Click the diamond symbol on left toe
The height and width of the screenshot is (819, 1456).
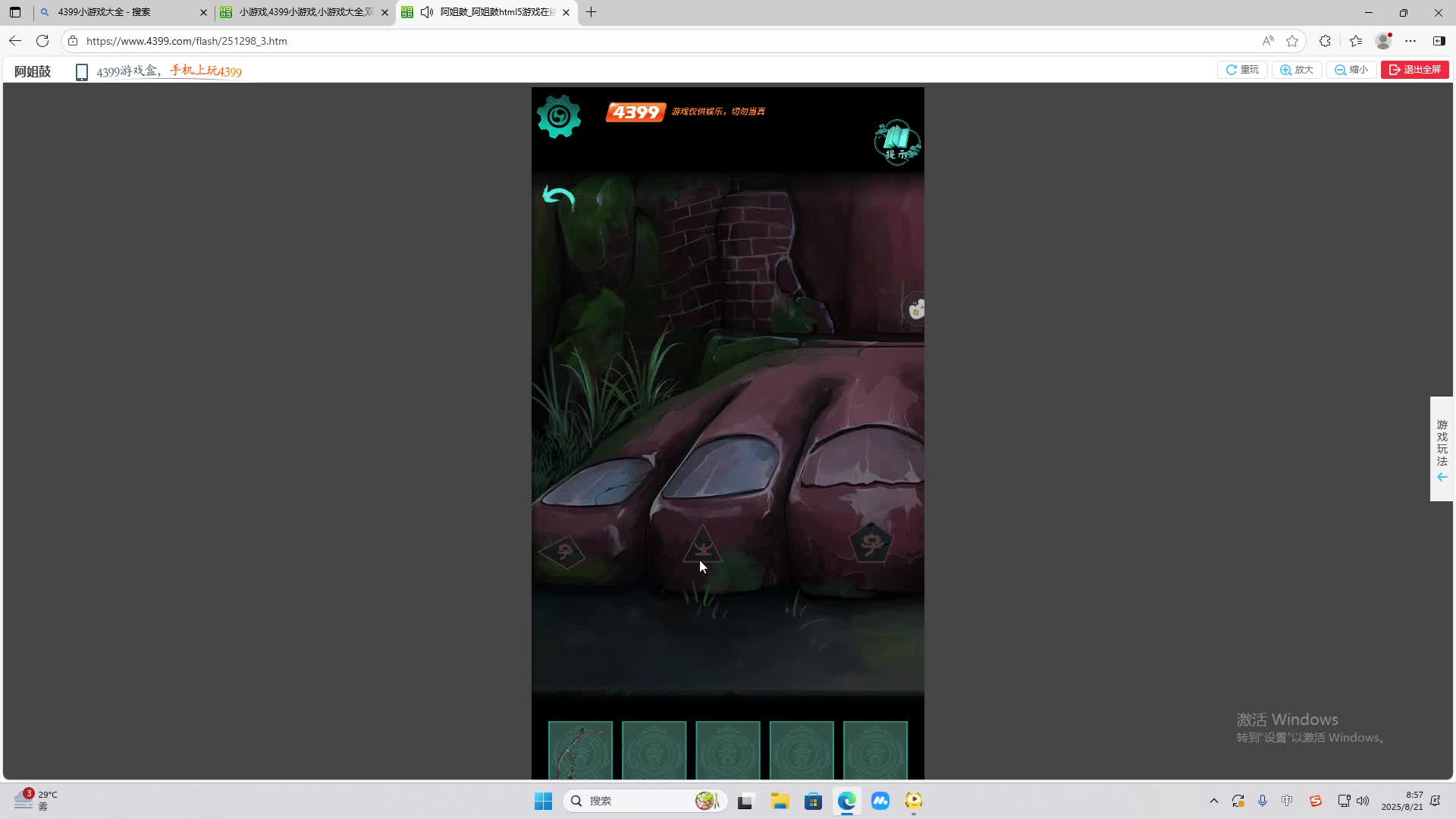(563, 552)
